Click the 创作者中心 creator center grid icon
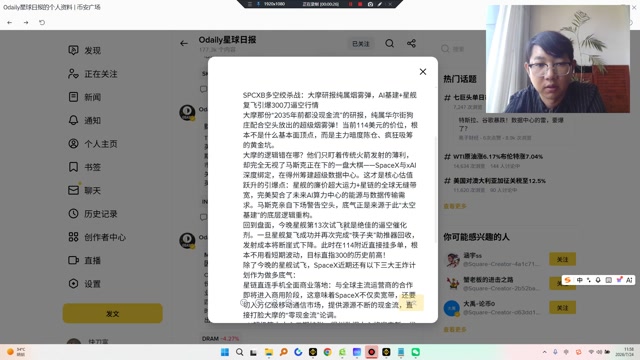640x360 pixels. pyautogui.click(x=73, y=237)
